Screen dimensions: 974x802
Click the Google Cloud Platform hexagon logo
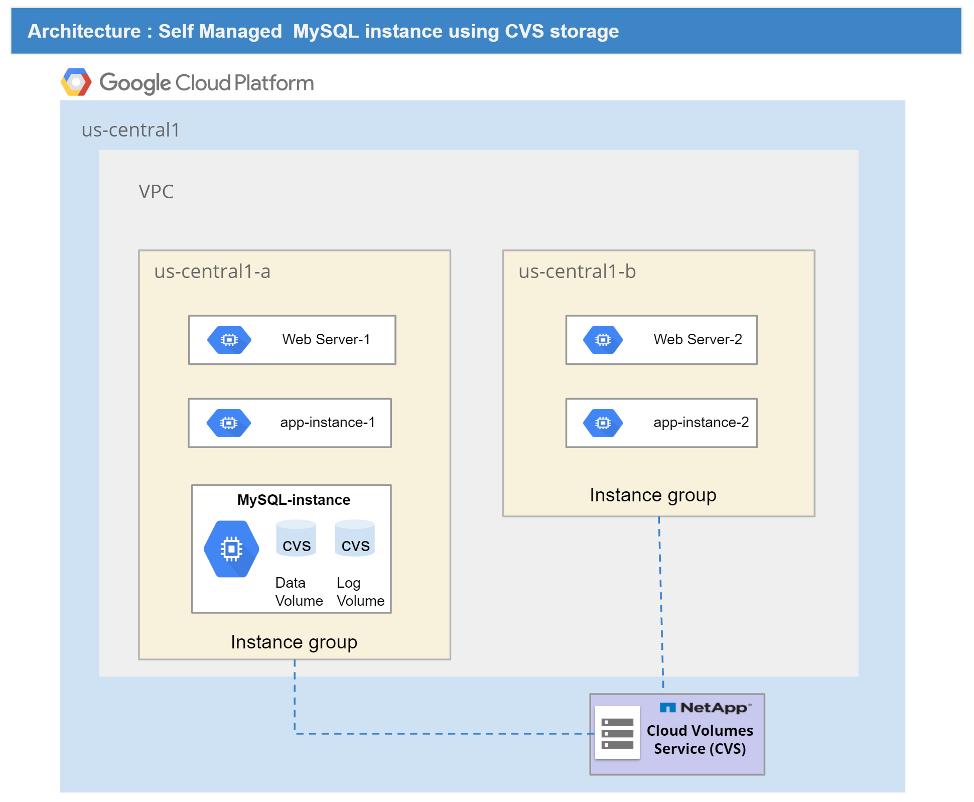coord(76,83)
